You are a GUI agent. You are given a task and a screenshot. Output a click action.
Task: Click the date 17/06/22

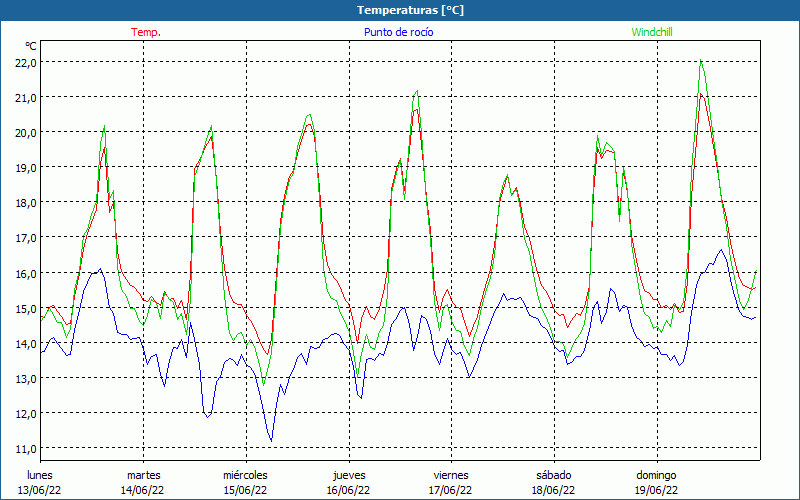(451, 490)
